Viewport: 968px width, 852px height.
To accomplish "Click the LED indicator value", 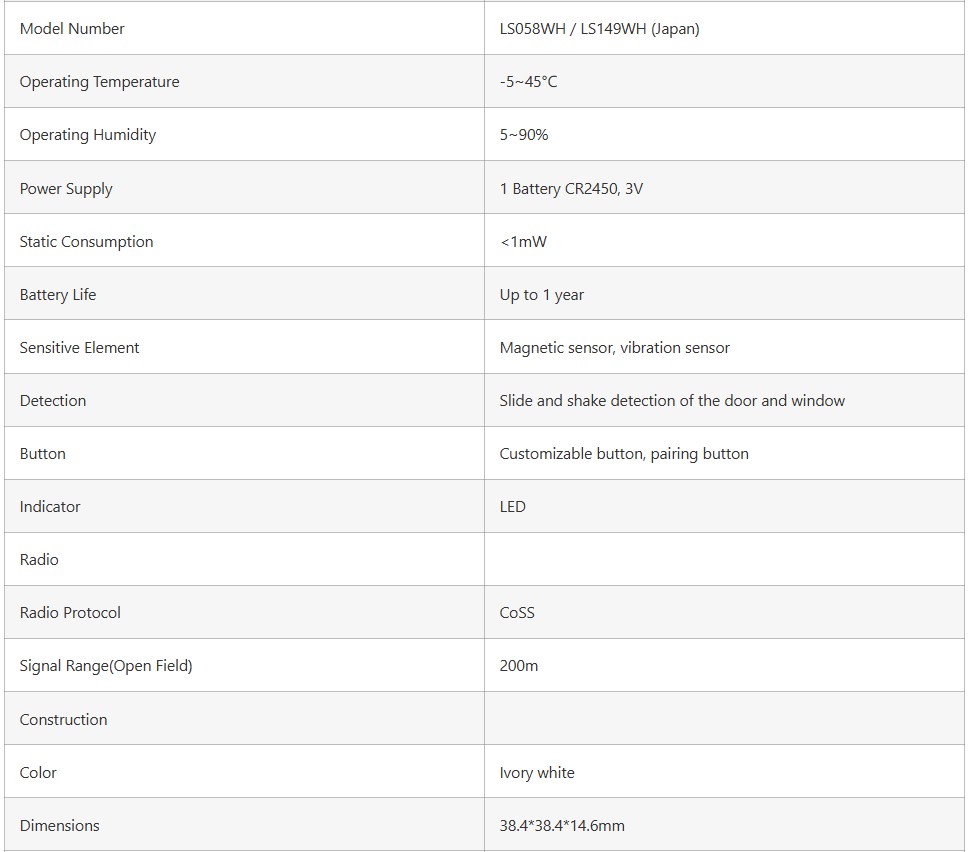I will [x=512, y=507].
